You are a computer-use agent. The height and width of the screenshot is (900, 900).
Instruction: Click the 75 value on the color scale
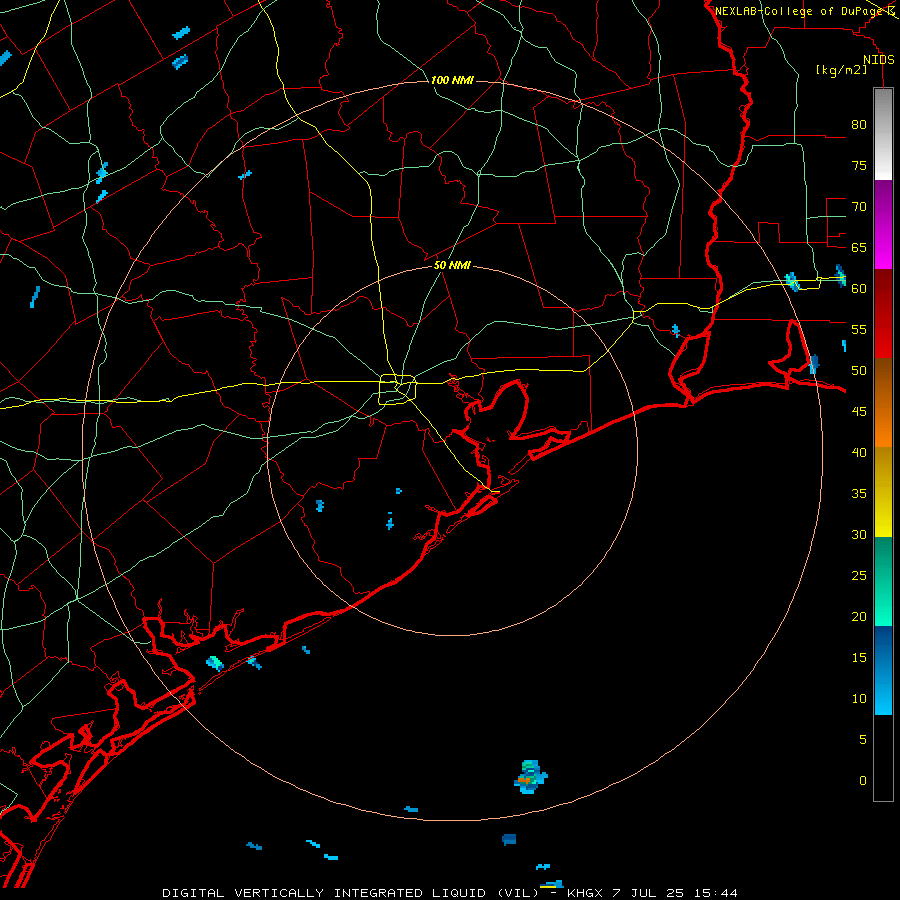tap(859, 165)
